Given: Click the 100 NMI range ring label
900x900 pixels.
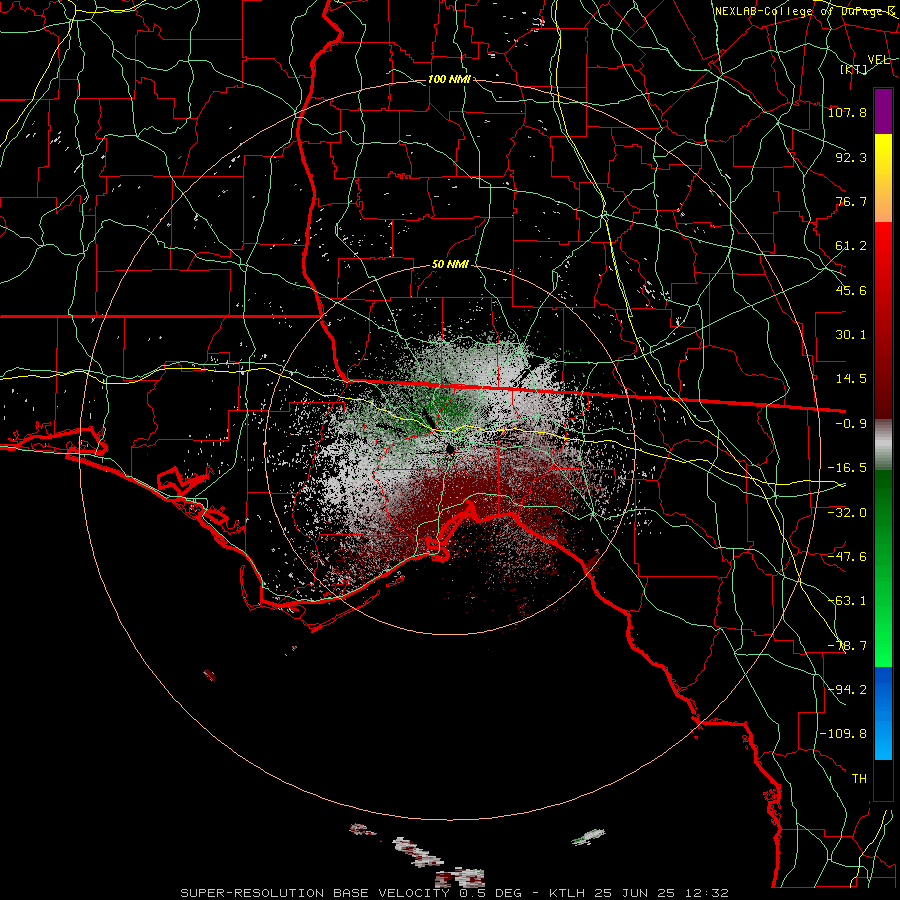Looking at the screenshot, I should (x=449, y=79).
